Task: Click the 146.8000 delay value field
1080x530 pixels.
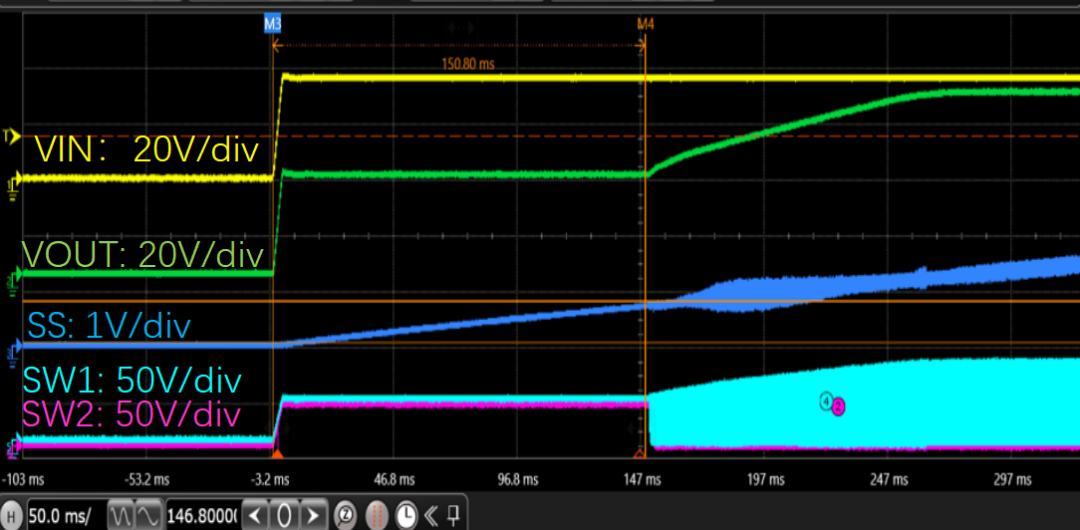Action: 204,516
